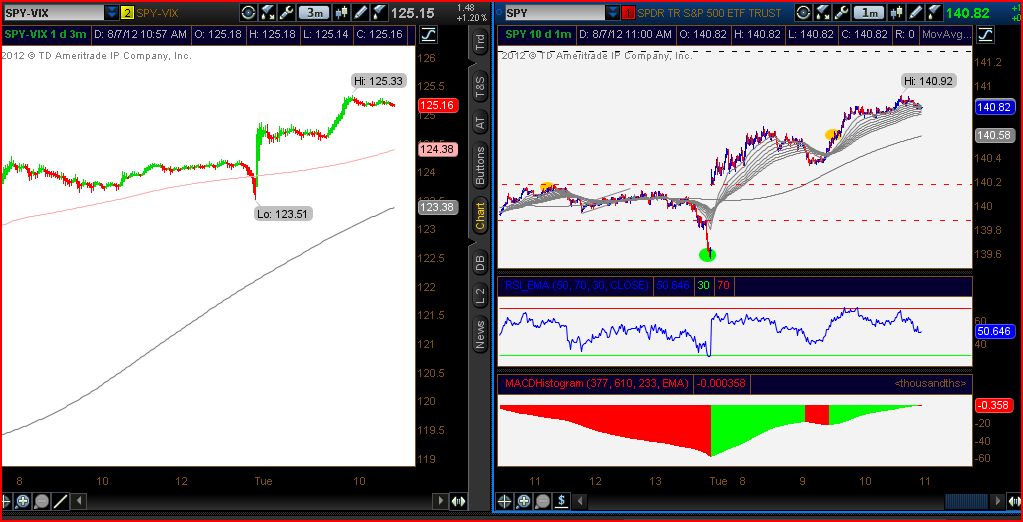This screenshot has height=522, width=1023.
Task: Click the MovAvg... study label in SPY header
Action: coord(946,35)
